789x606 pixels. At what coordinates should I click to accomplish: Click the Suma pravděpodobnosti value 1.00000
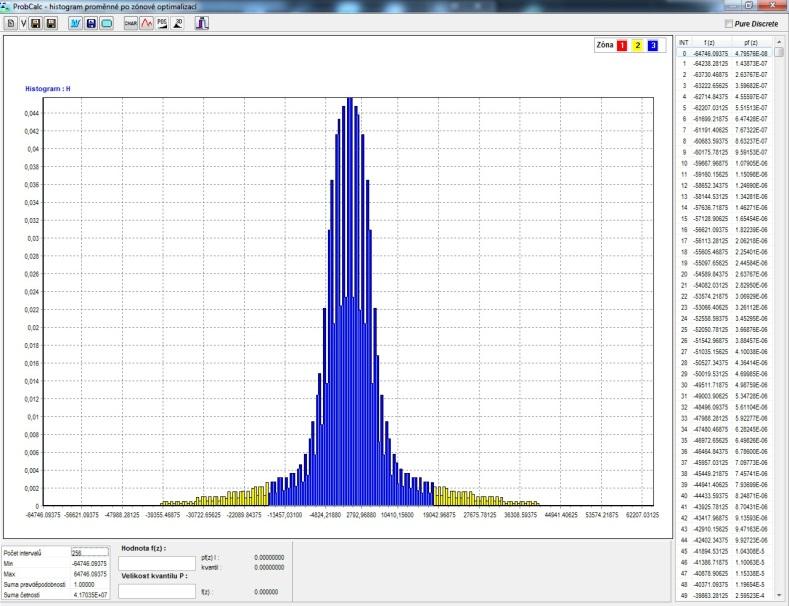click(x=84, y=585)
